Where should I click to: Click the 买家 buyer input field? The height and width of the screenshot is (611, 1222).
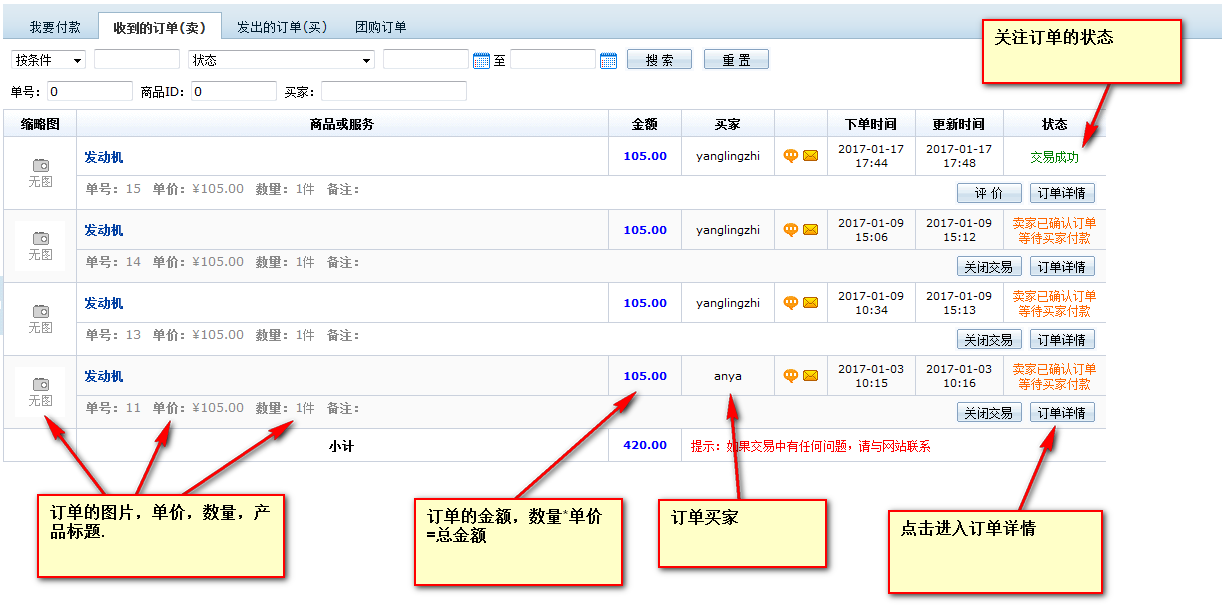click(393, 92)
